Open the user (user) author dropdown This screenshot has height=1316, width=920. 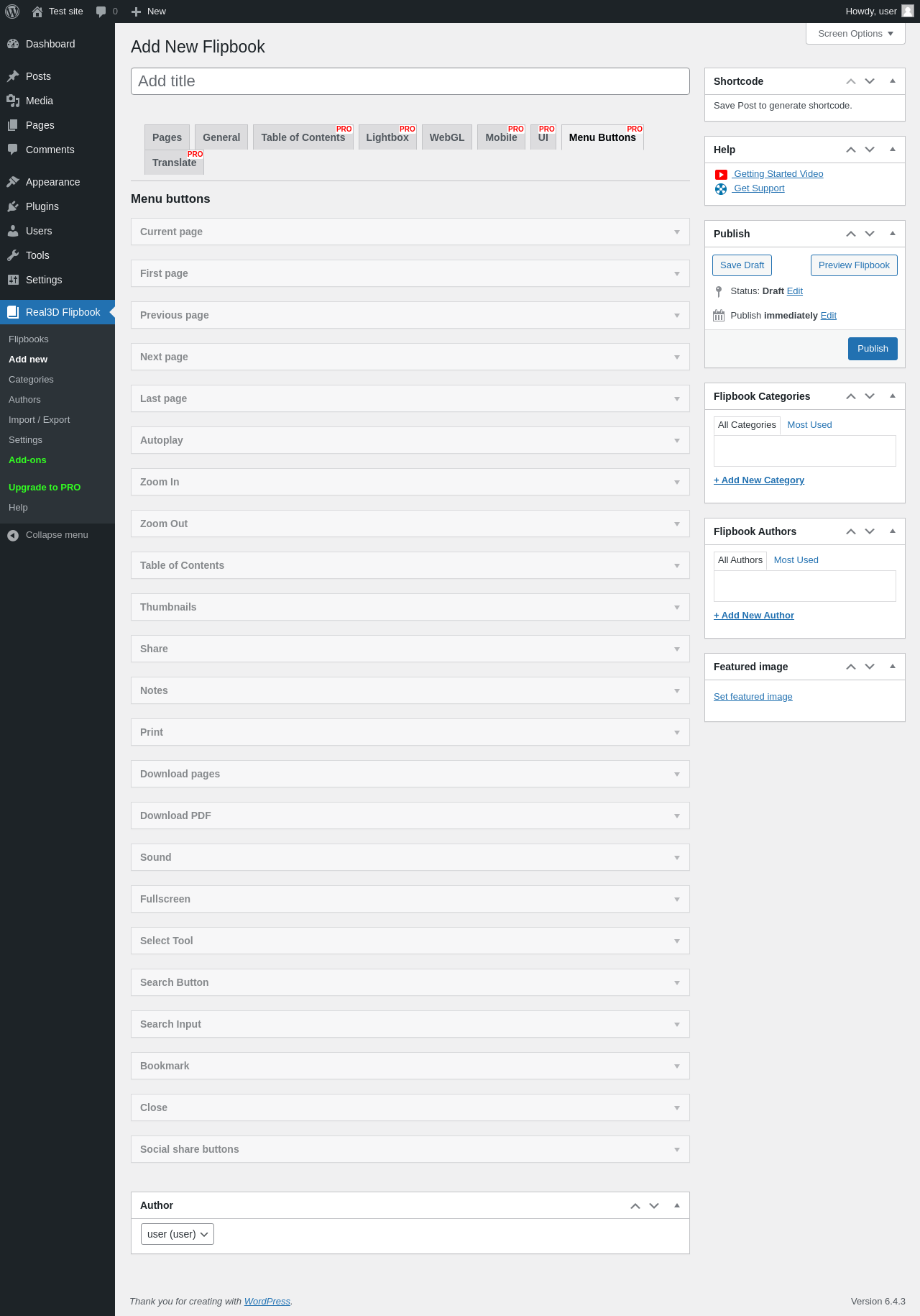click(x=178, y=1234)
